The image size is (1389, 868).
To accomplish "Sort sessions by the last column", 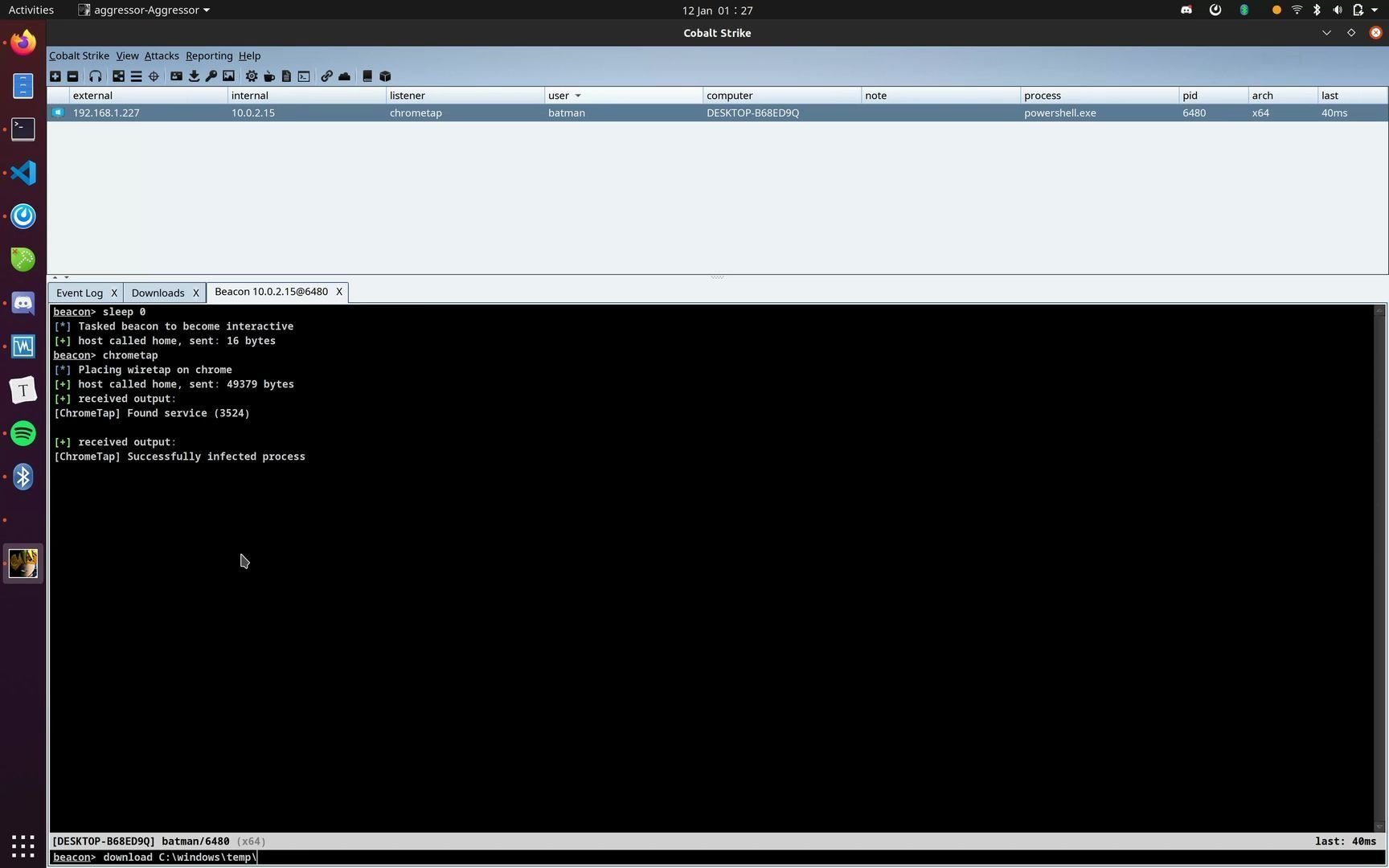I will [x=1352, y=95].
